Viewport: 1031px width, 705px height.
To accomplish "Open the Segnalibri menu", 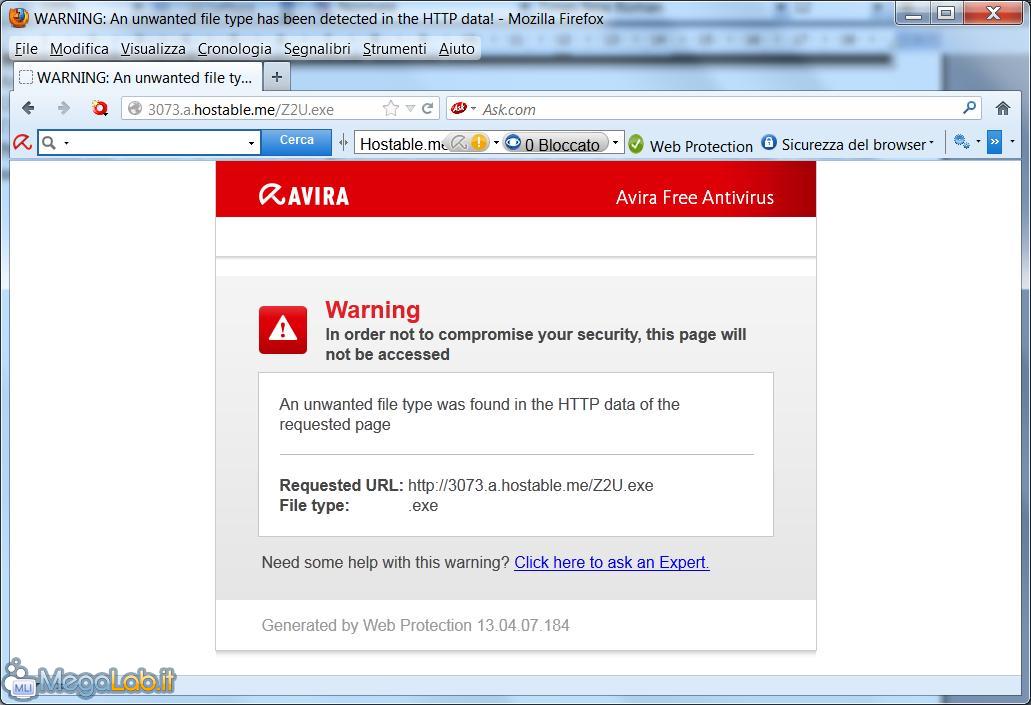I will pos(317,49).
